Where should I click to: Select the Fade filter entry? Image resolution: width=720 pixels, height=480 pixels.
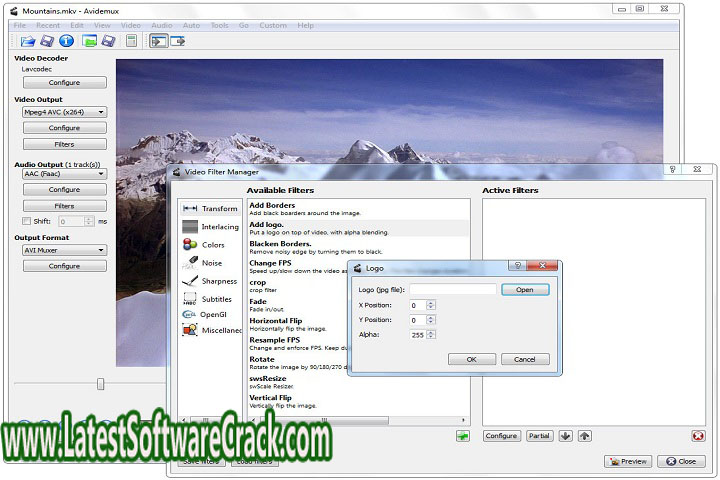coord(298,305)
